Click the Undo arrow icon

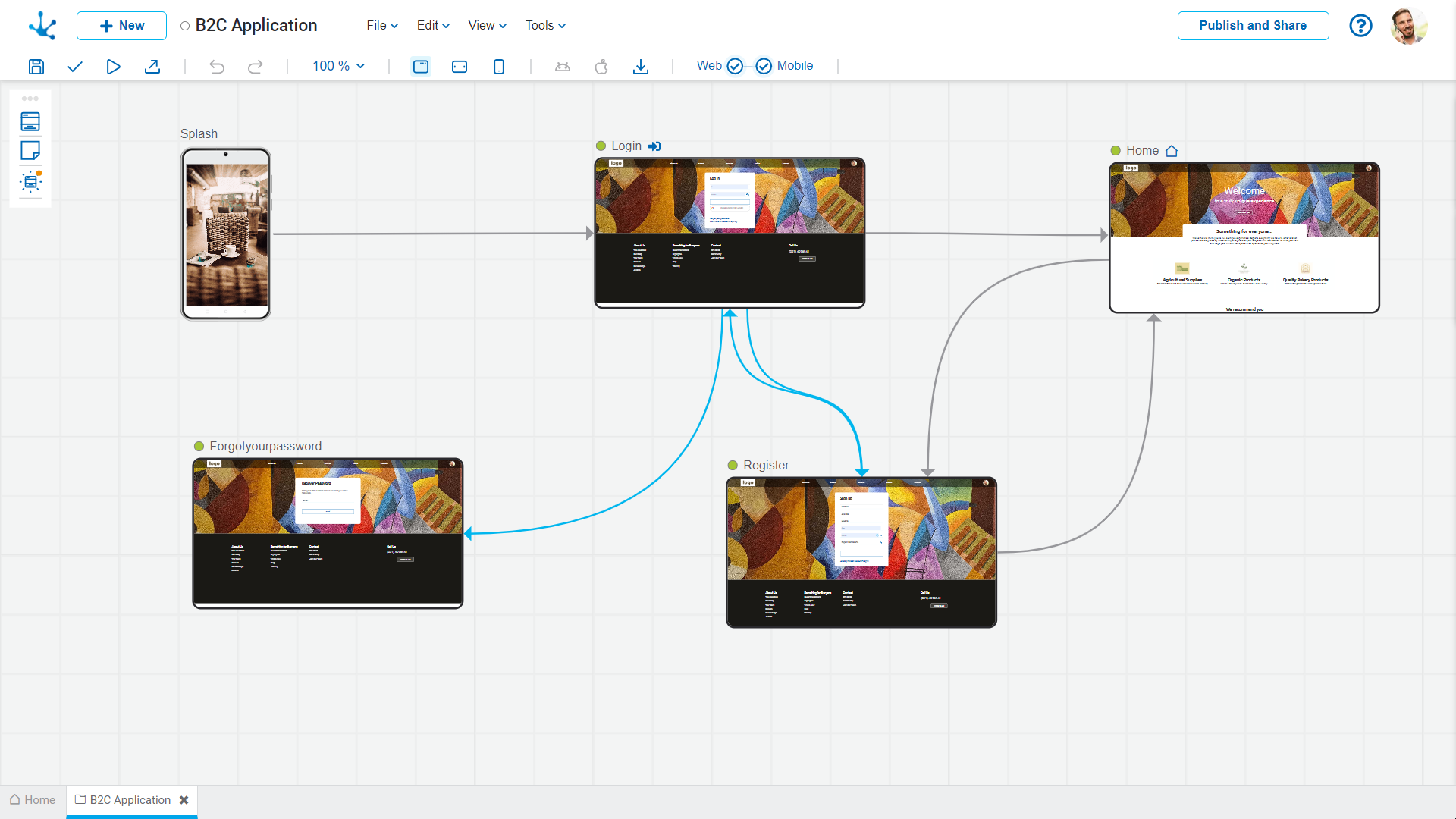217,67
